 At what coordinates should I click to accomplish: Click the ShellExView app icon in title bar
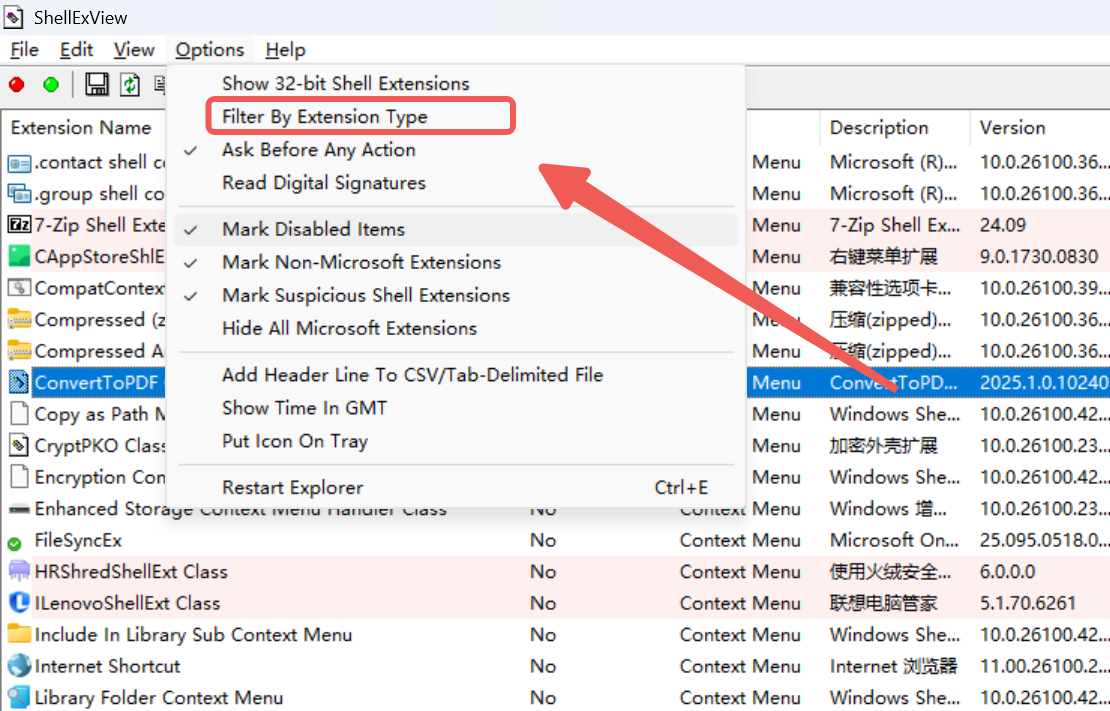[x=13, y=17]
